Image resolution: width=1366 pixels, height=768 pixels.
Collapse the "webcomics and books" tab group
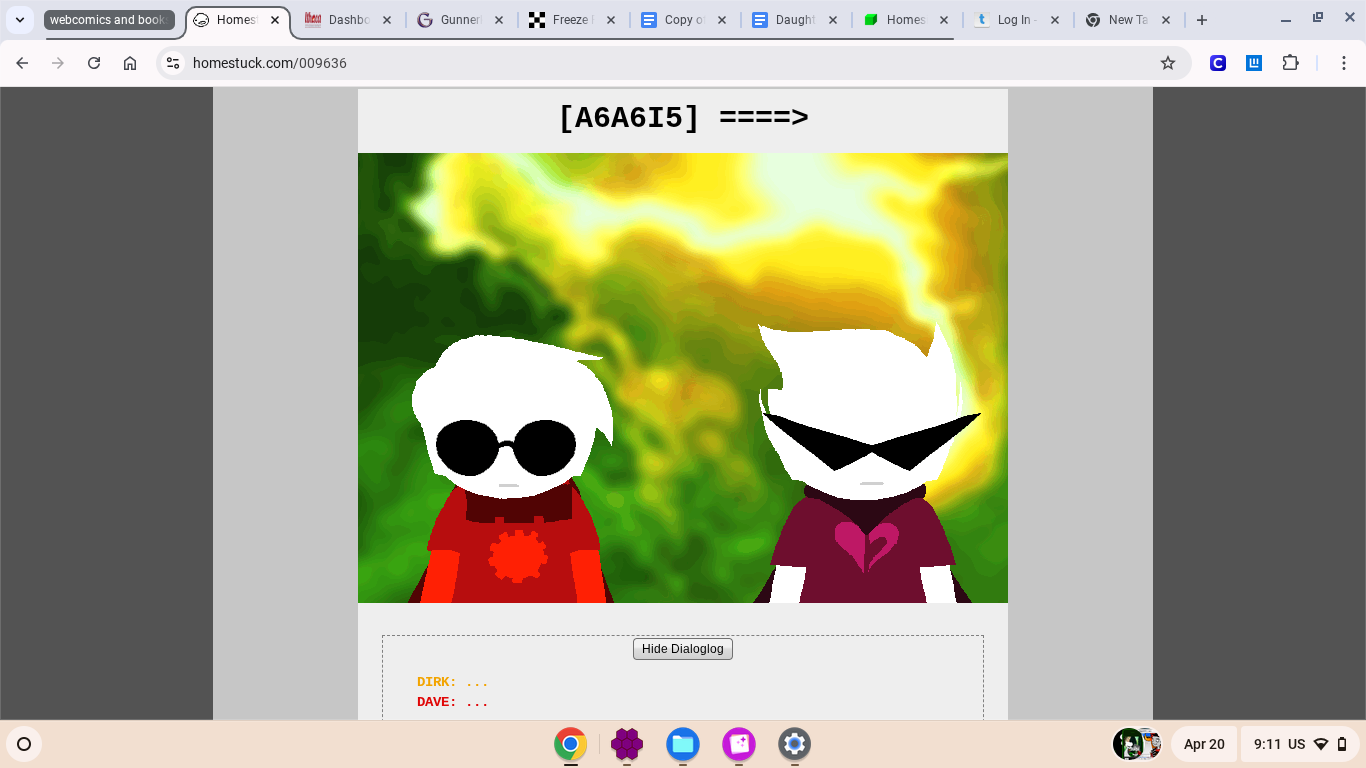[x=109, y=20]
